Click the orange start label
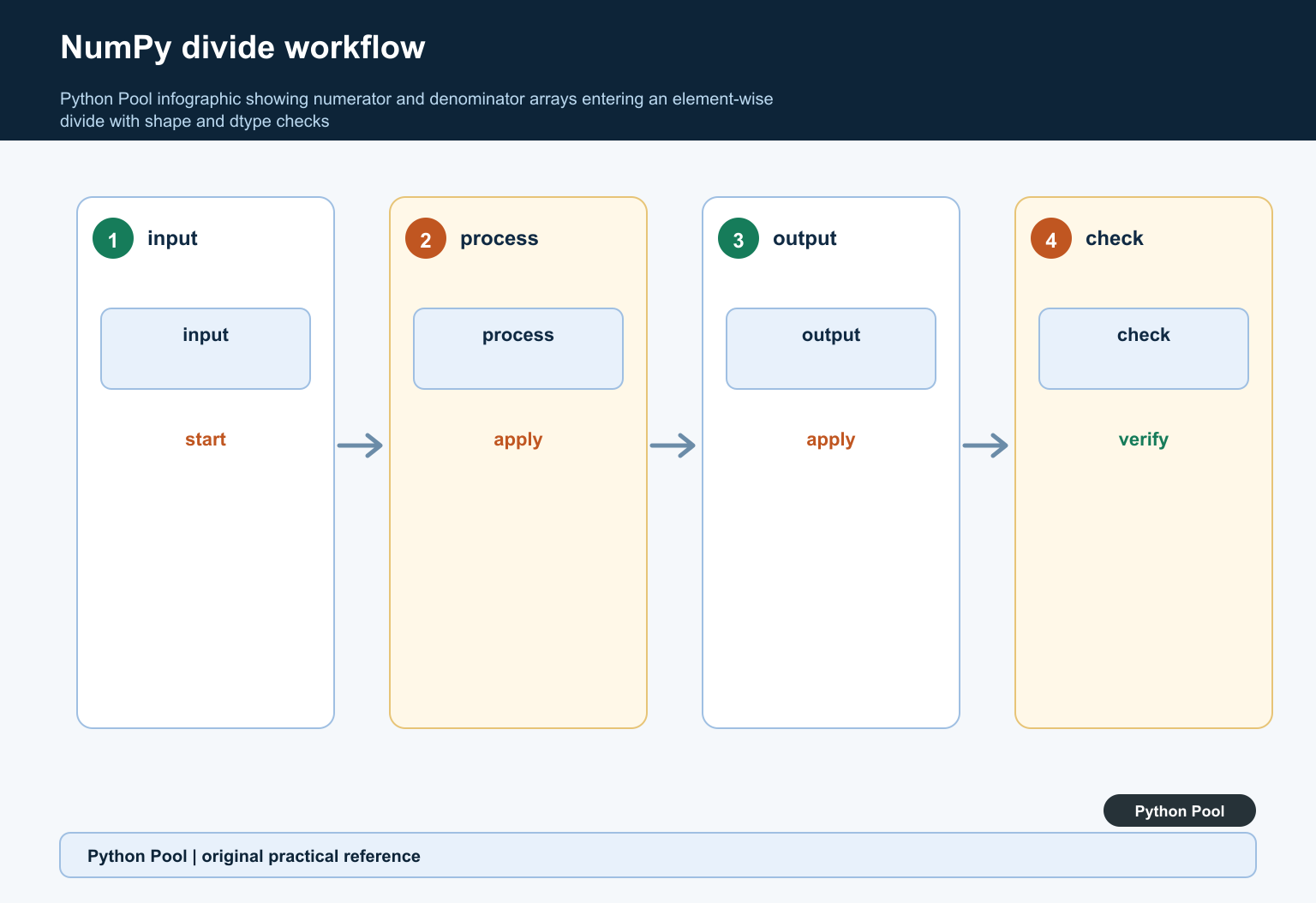Screen dimensions: 1316x903 [206, 440]
